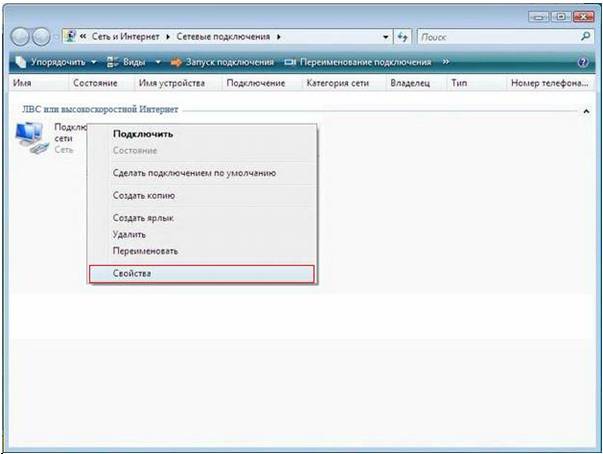Viewport: 603px width, 454px height.
Task: Show more toolbar commands chevron
Action: tap(445, 62)
